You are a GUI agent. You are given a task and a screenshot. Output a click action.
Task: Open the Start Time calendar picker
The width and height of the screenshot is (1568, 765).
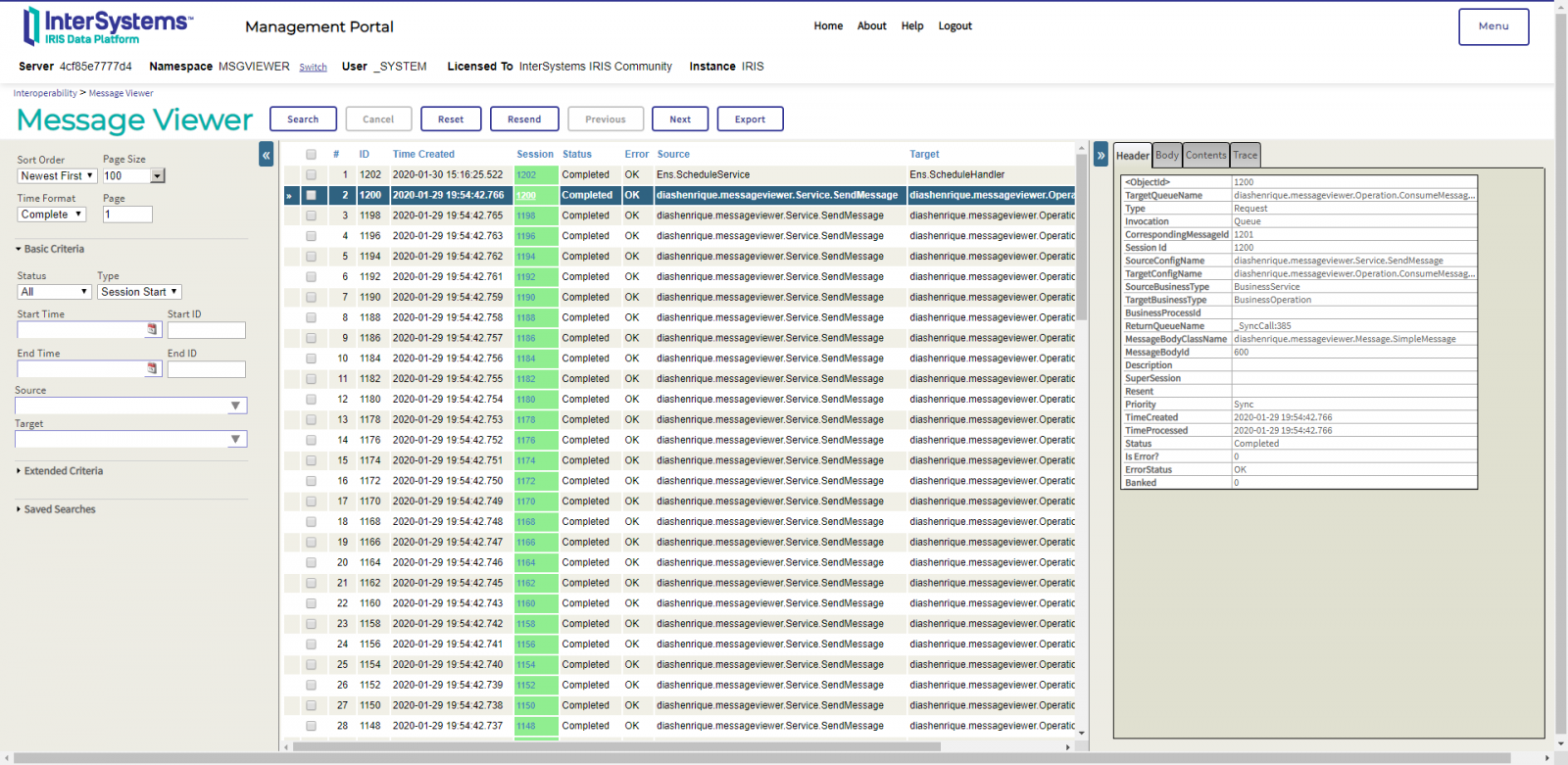coord(152,330)
